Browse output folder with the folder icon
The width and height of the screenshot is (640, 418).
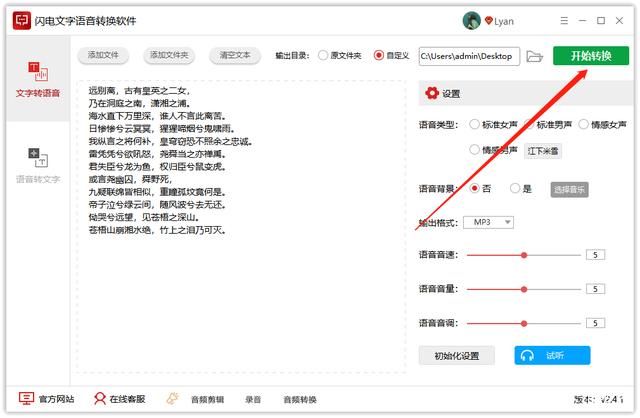click(x=534, y=56)
